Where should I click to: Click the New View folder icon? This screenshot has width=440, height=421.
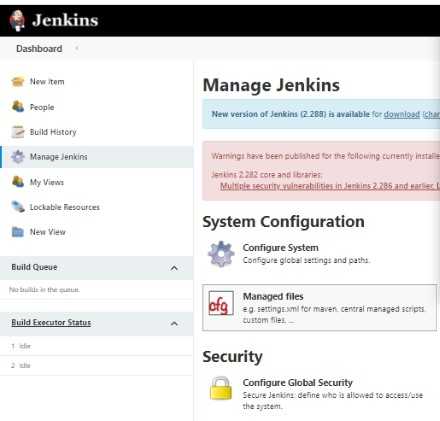click(x=18, y=232)
